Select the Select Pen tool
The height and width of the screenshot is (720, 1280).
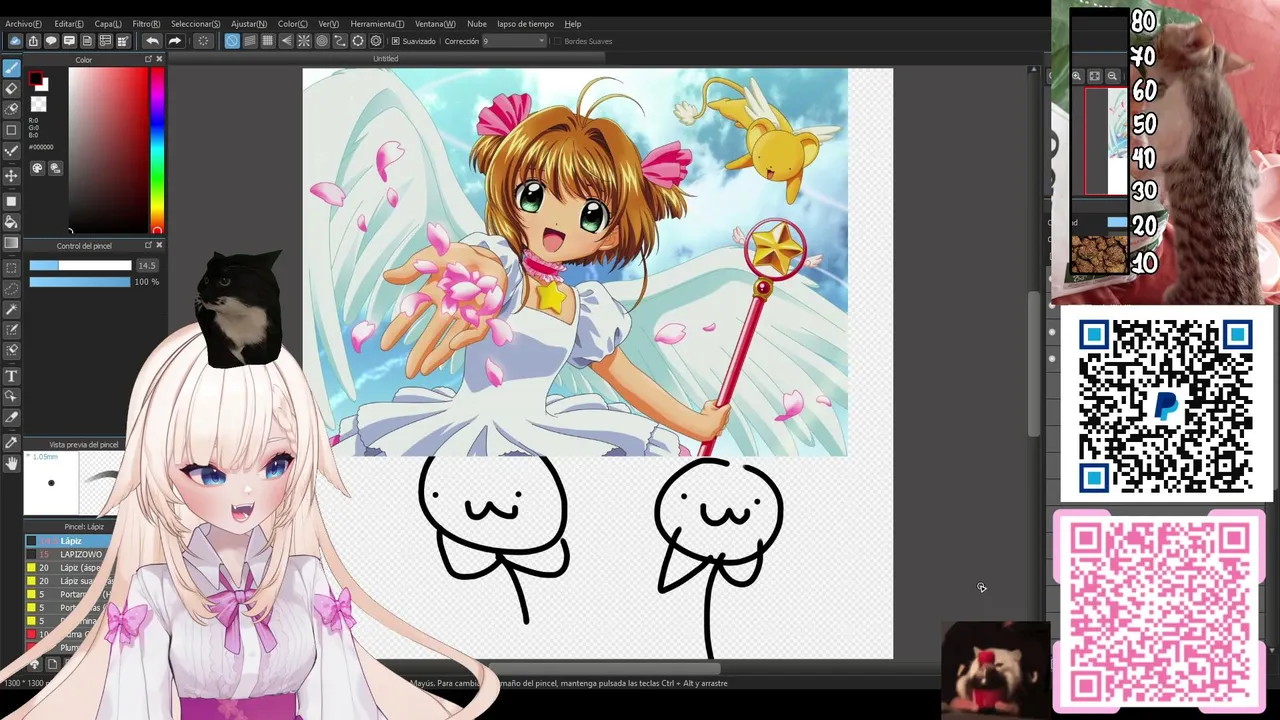(12, 330)
